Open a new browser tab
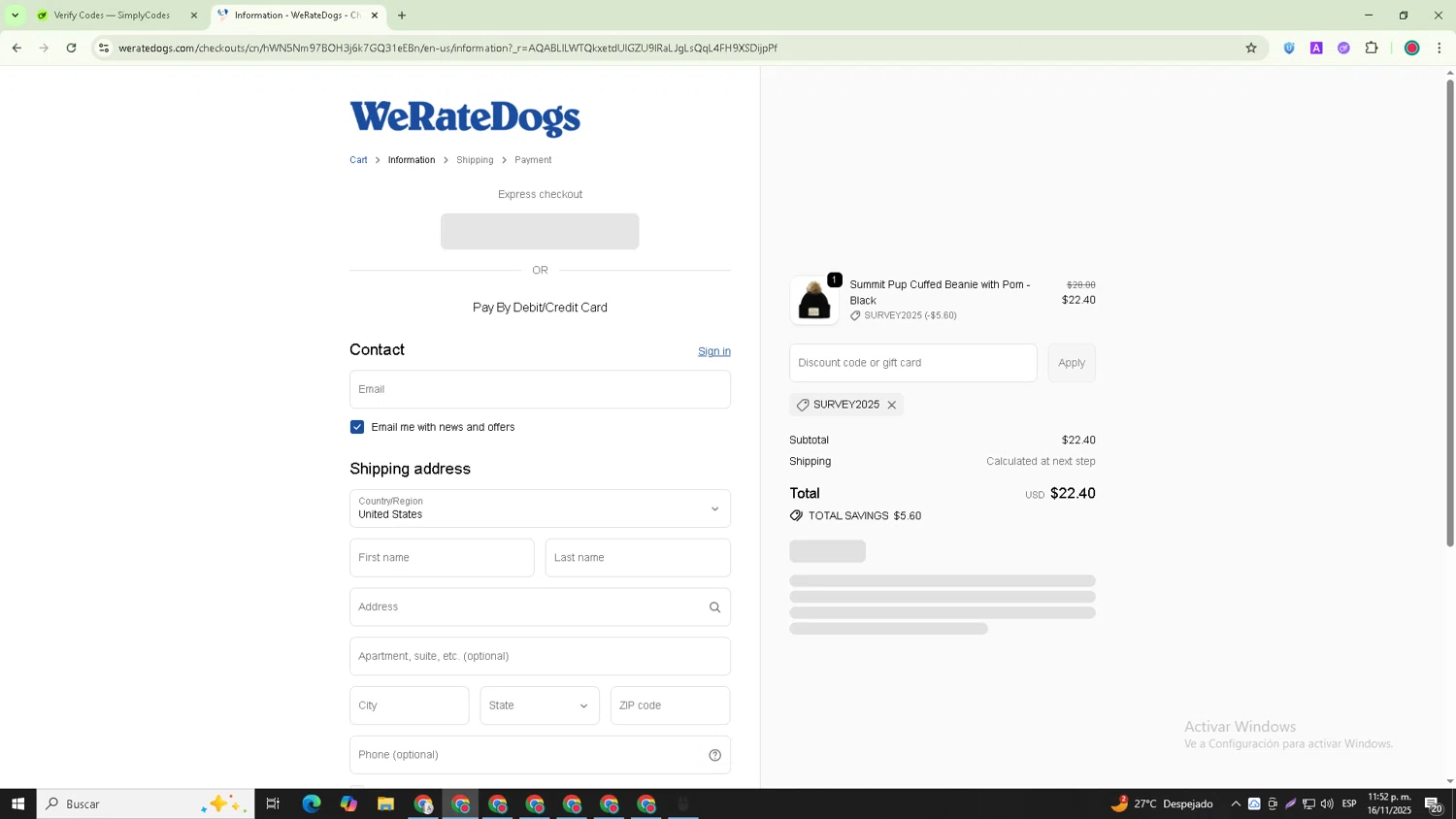The height and width of the screenshot is (819, 1456). click(x=402, y=16)
